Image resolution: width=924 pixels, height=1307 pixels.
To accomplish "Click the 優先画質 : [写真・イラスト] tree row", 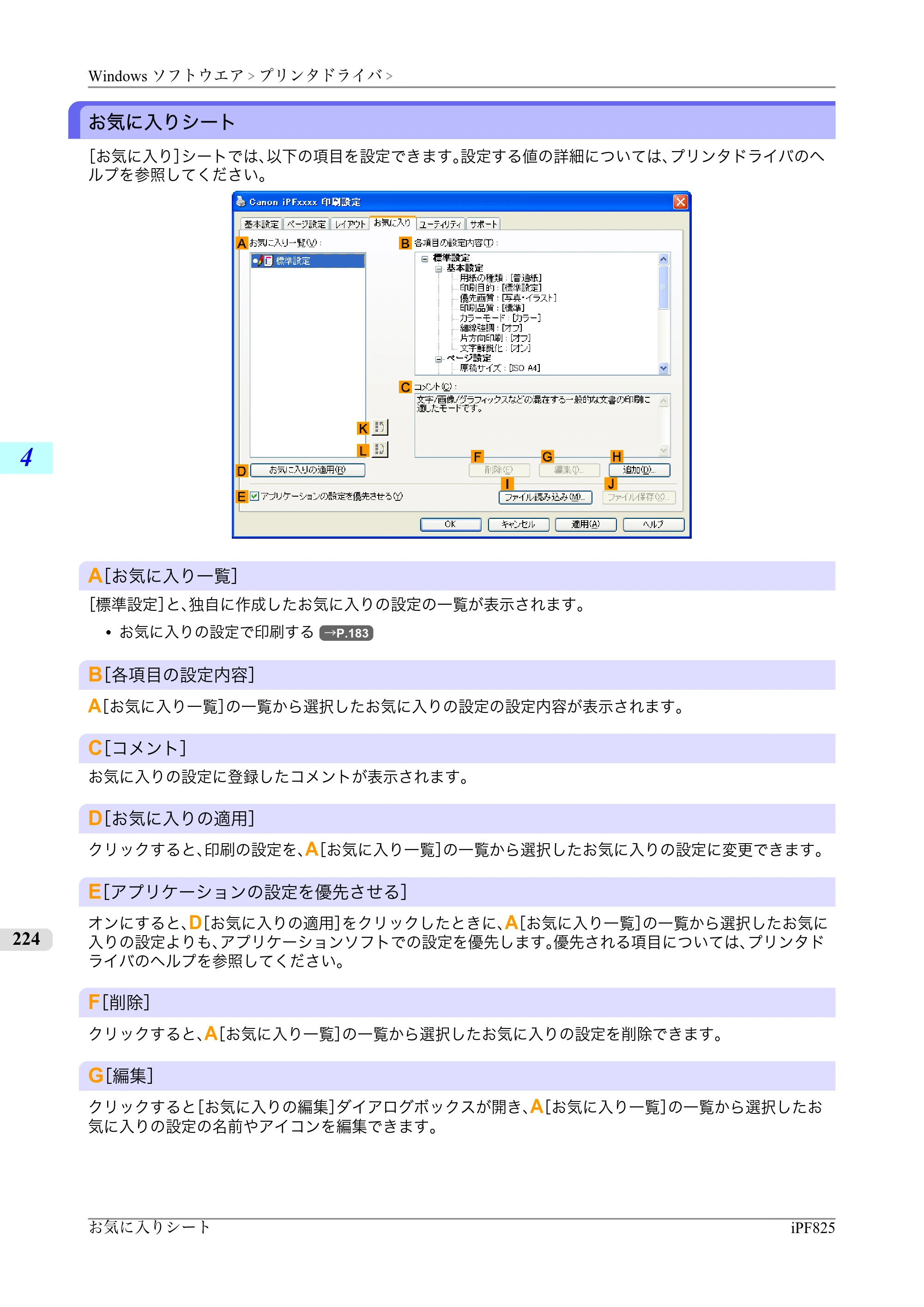I will point(508,298).
